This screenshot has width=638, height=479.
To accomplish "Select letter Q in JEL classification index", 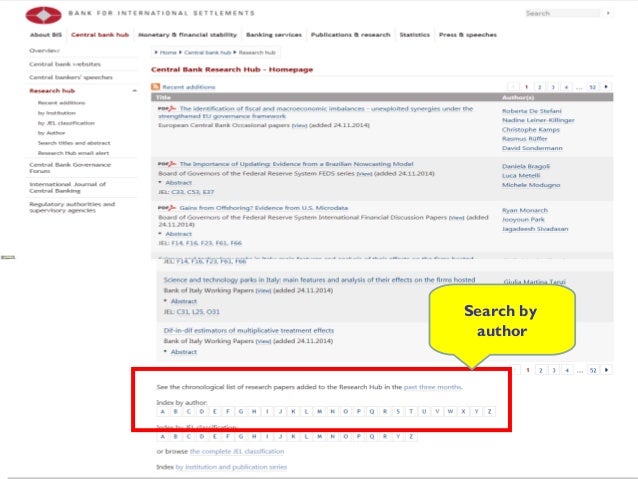I will (x=372, y=437).
